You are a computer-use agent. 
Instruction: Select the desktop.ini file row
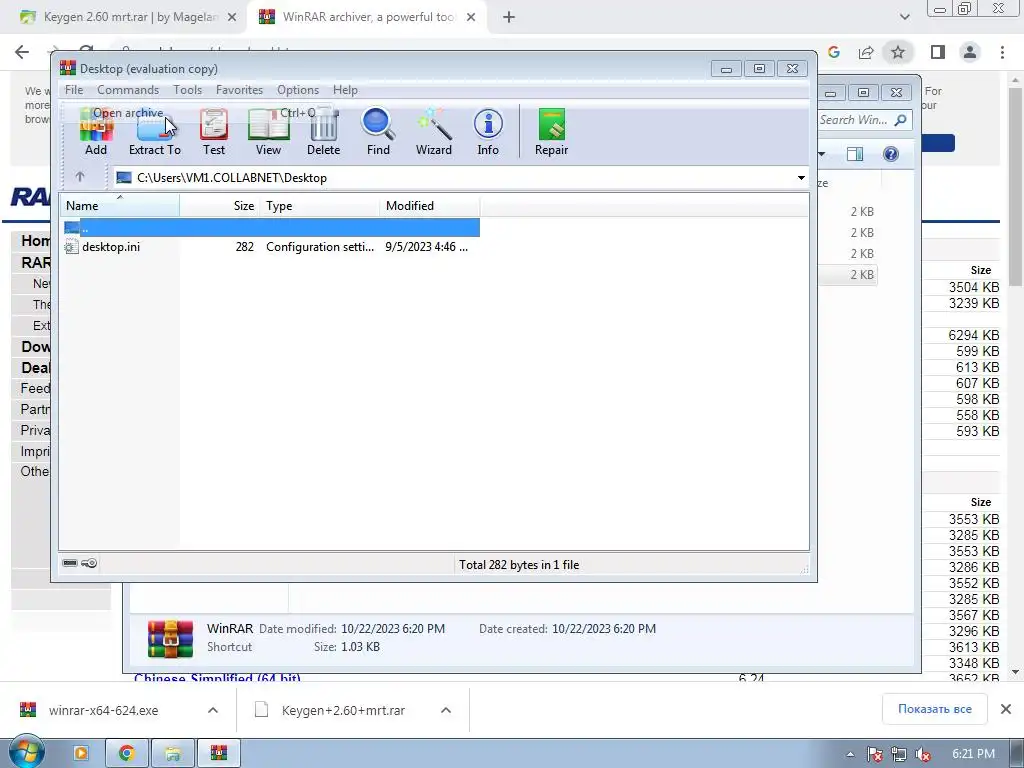[x=271, y=247]
